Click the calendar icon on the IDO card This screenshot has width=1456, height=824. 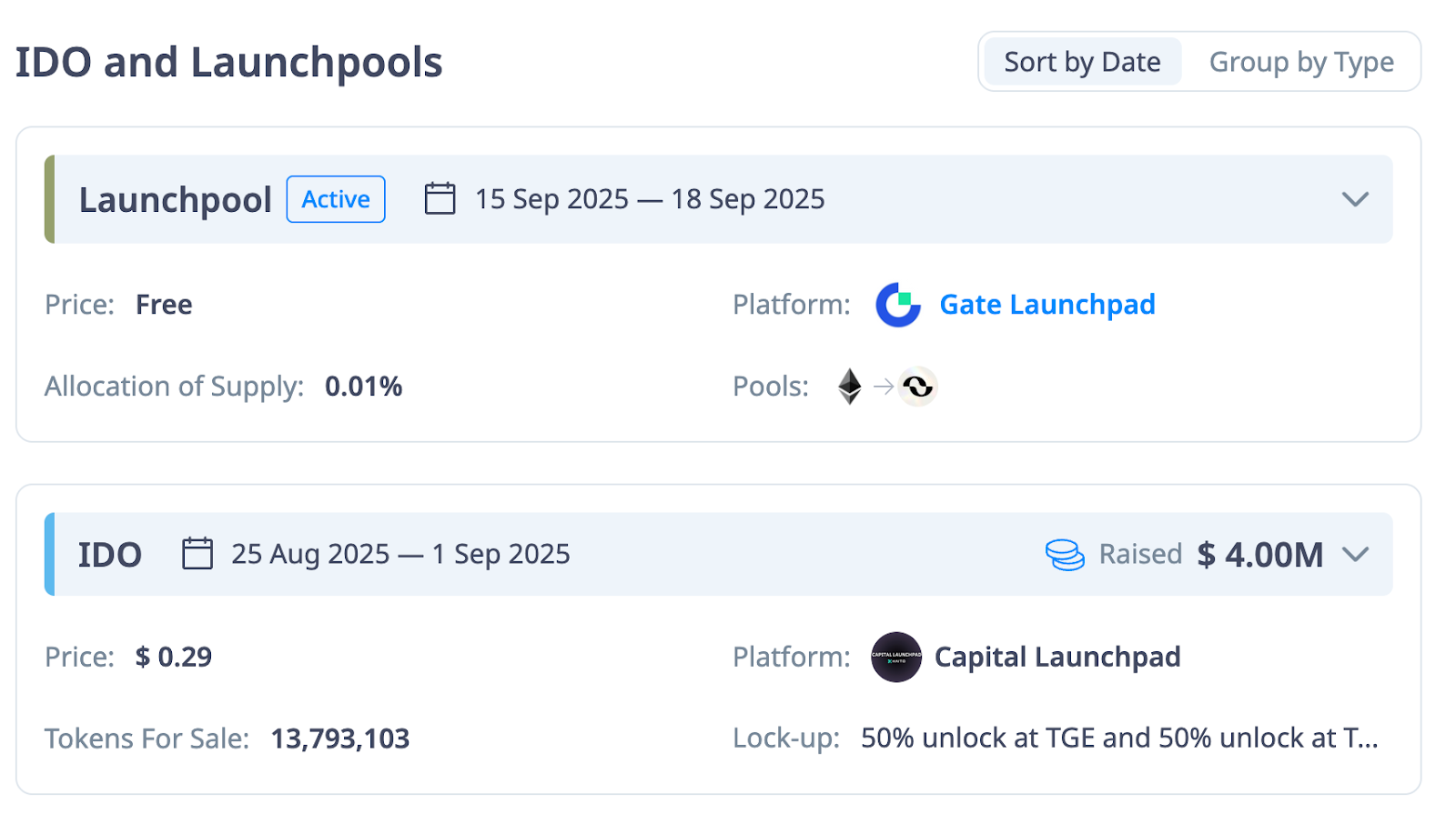click(197, 553)
